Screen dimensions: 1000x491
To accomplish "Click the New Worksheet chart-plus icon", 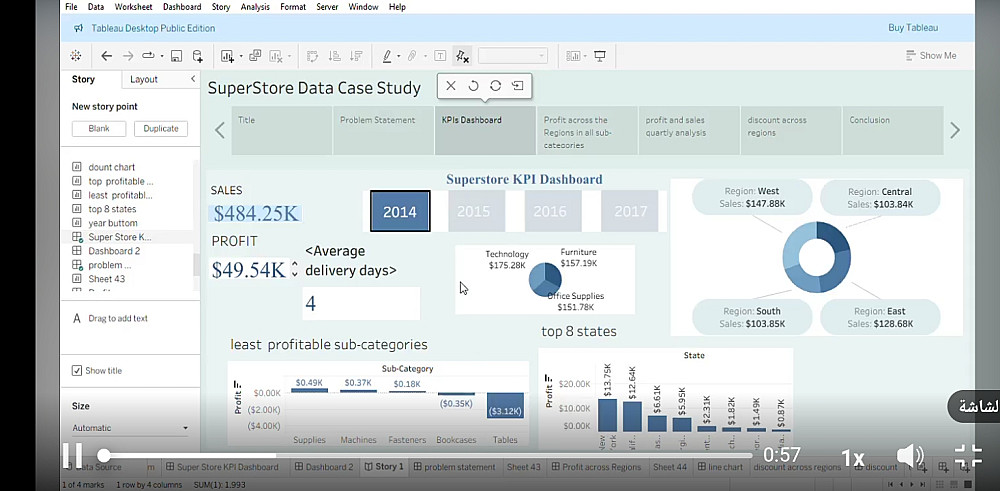I will [x=227, y=56].
